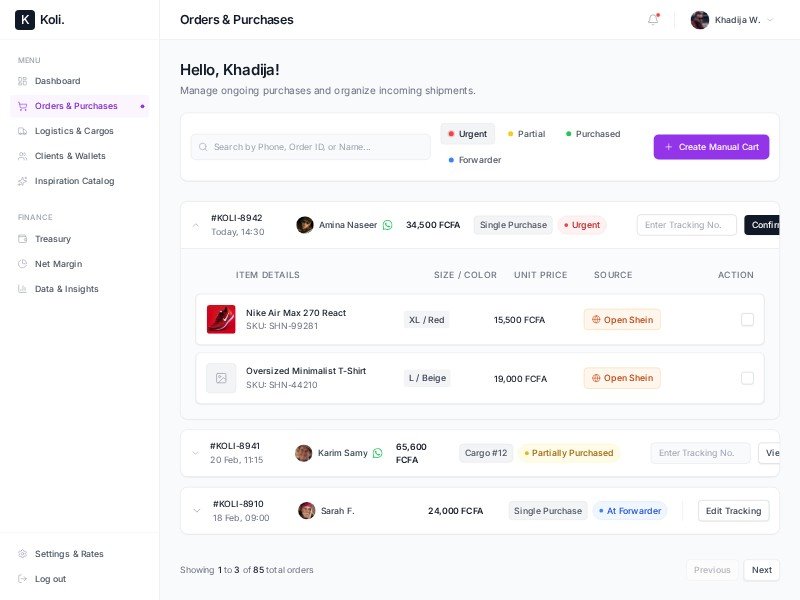Click WhatsApp icon beside Karim Samy

point(377,453)
